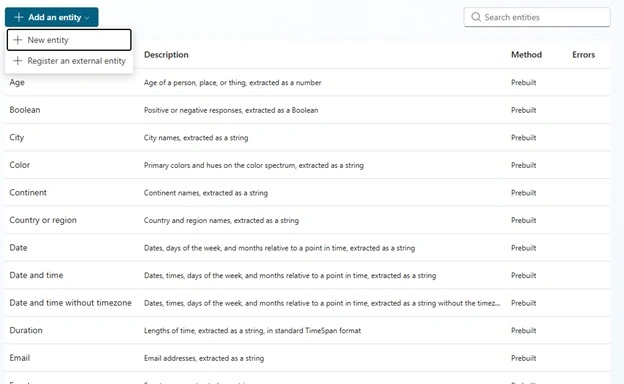
Task: Select the Date entity
Action: 18,248
